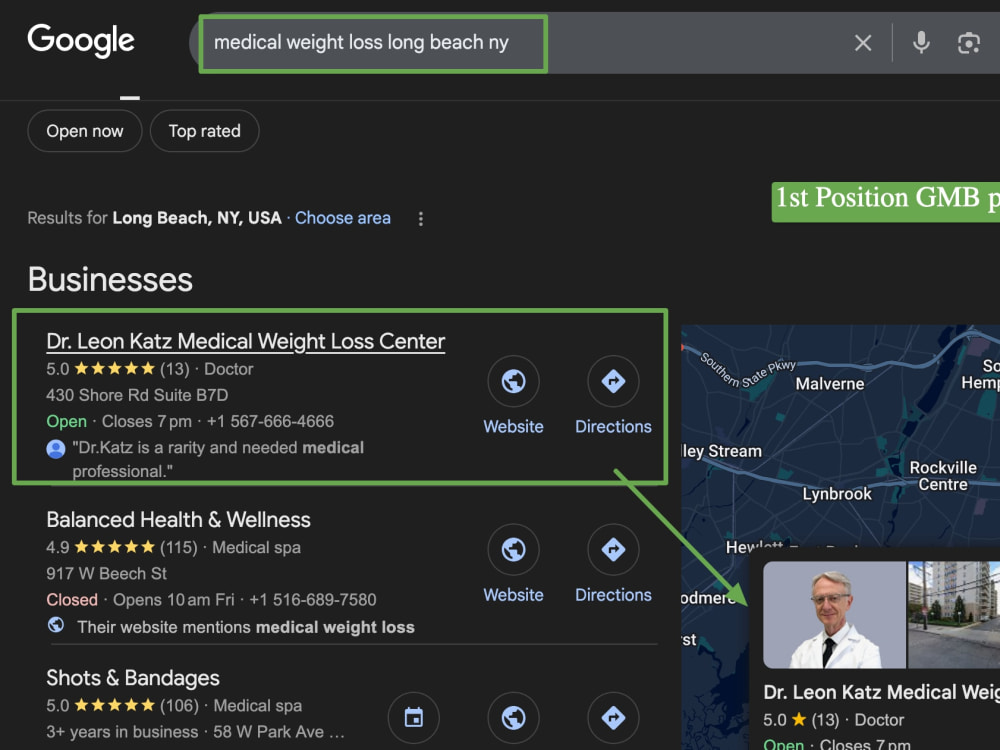
Task: Click phone number +1 516-689-7580
Action: coord(312,600)
